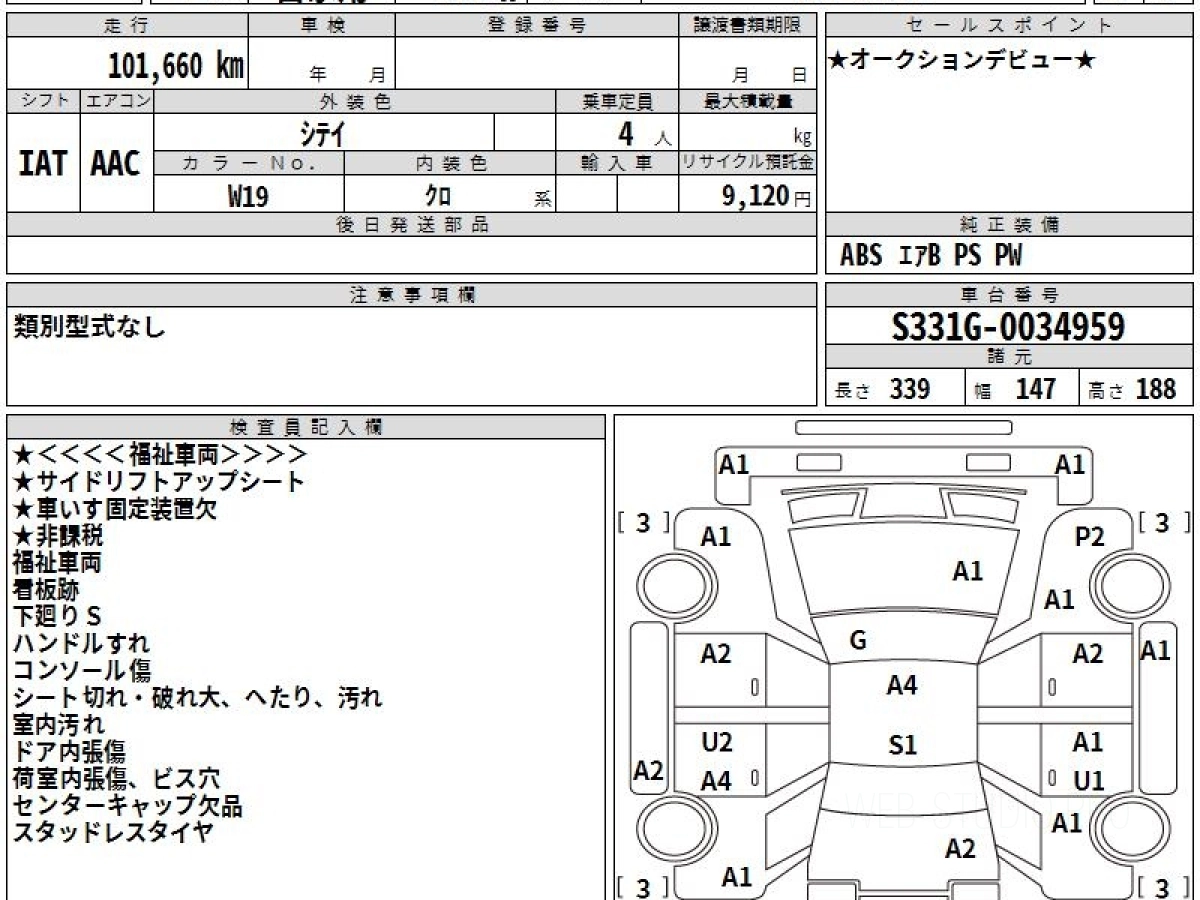Select the inspector note ハンドルすれ

[82, 643]
